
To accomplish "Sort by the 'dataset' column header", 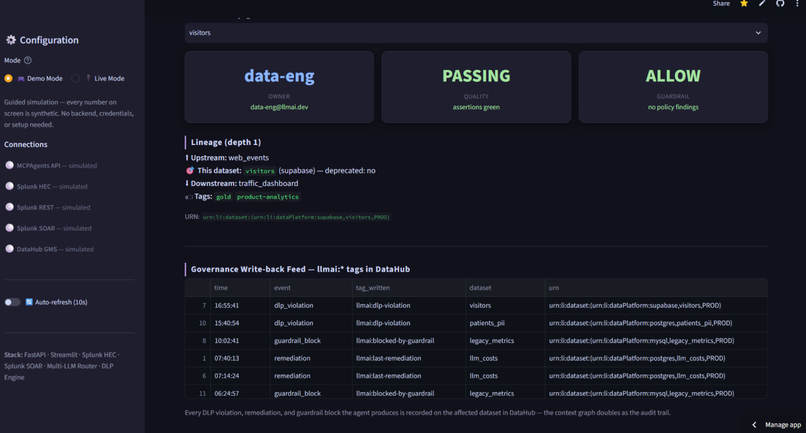I will pos(505,287).
